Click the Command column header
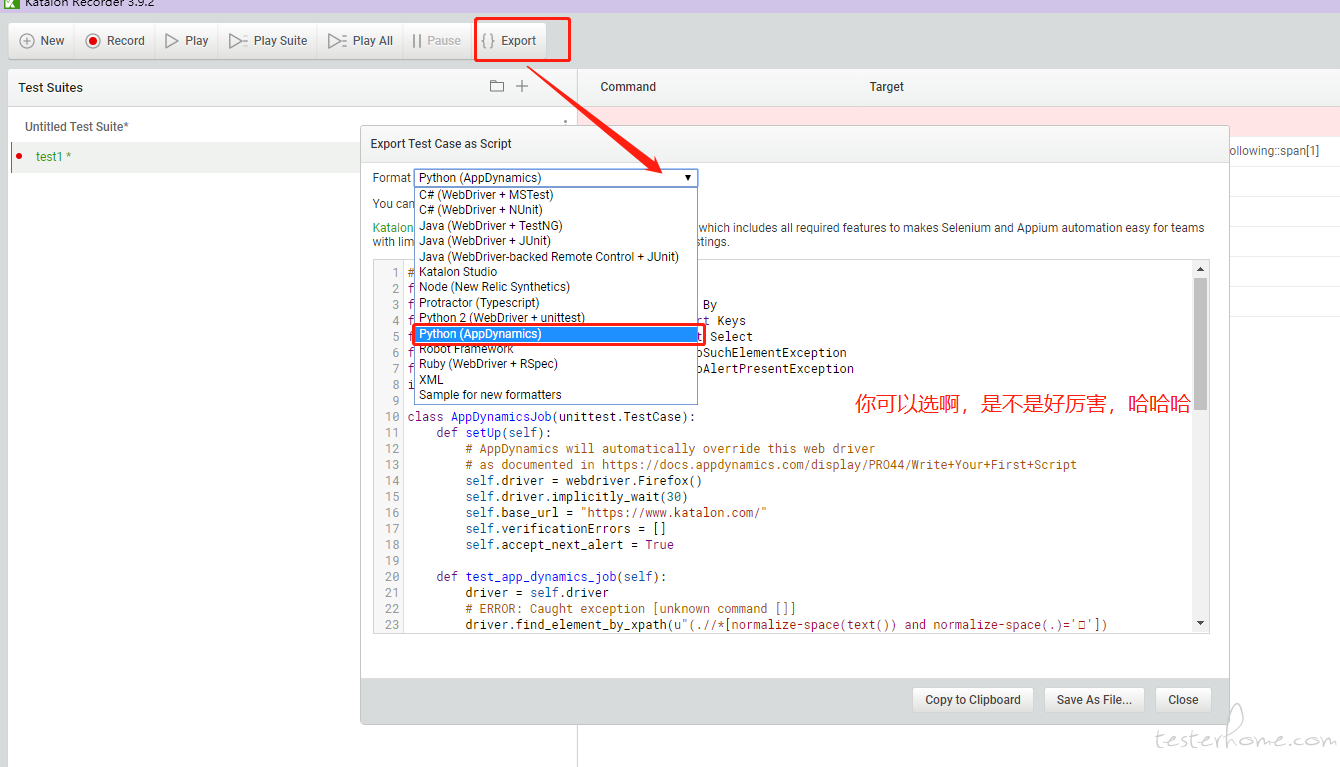 [x=628, y=87]
